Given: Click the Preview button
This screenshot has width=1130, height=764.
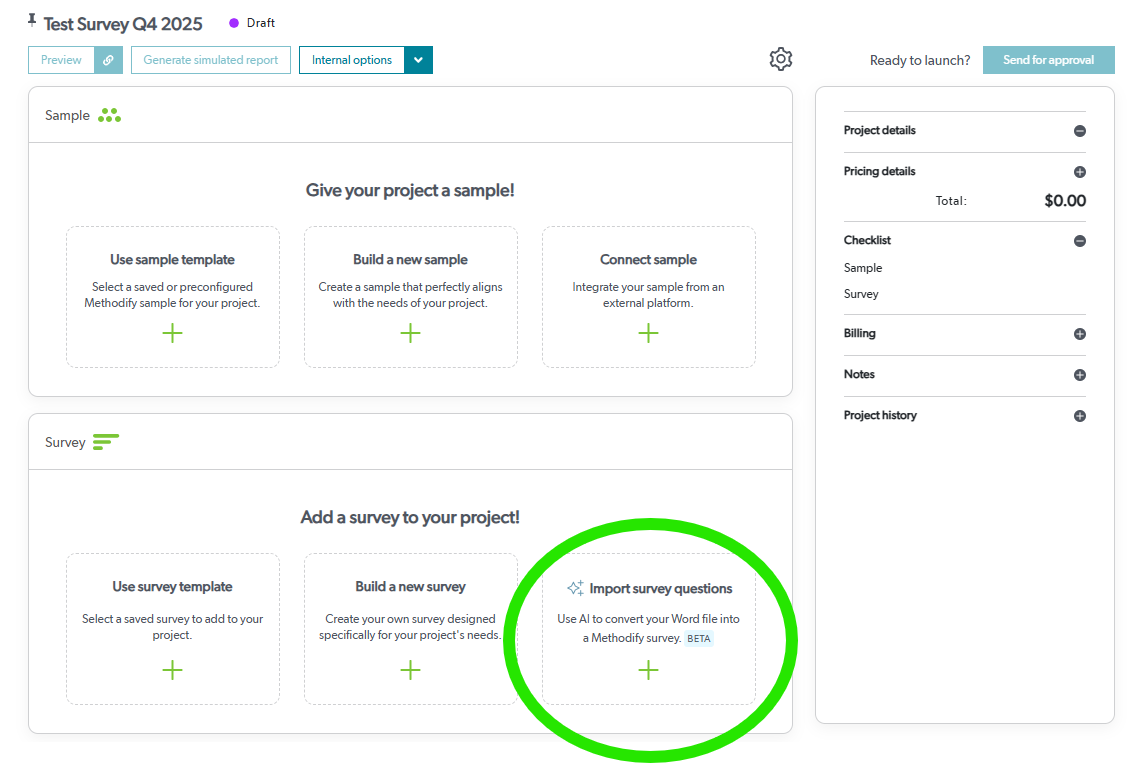Looking at the screenshot, I should [x=61, y=60].
